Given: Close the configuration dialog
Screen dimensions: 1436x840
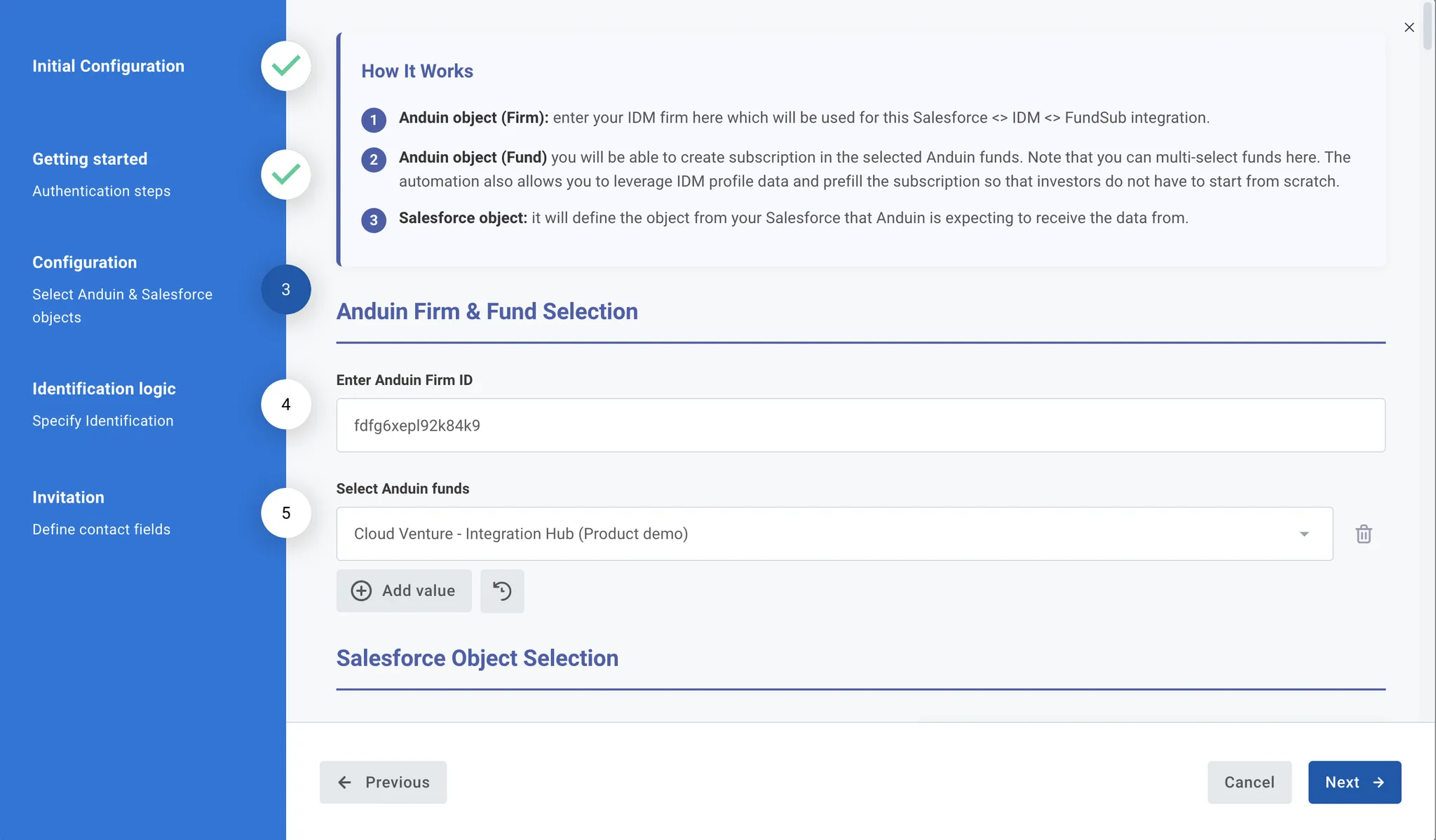Looking at the screenshot, I should (1409, 27).
